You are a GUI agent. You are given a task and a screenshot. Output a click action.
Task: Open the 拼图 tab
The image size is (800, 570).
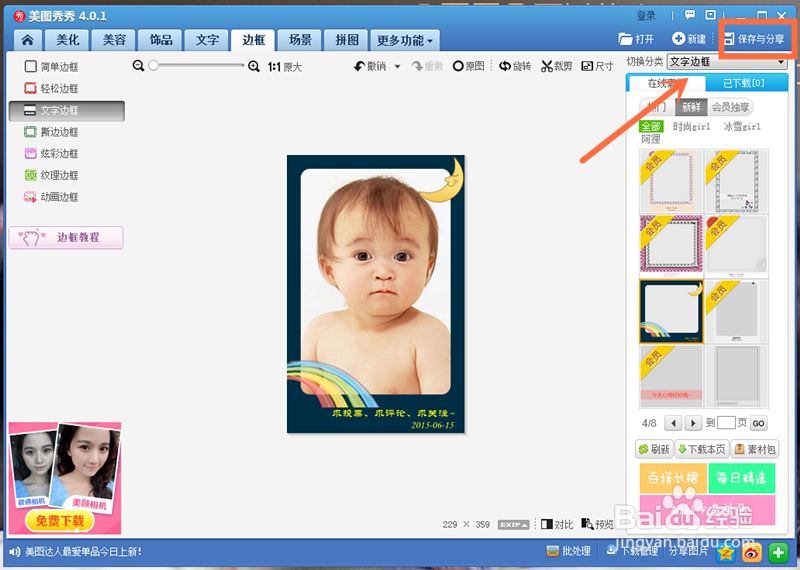pyautogui.click(x=347, y=40)
